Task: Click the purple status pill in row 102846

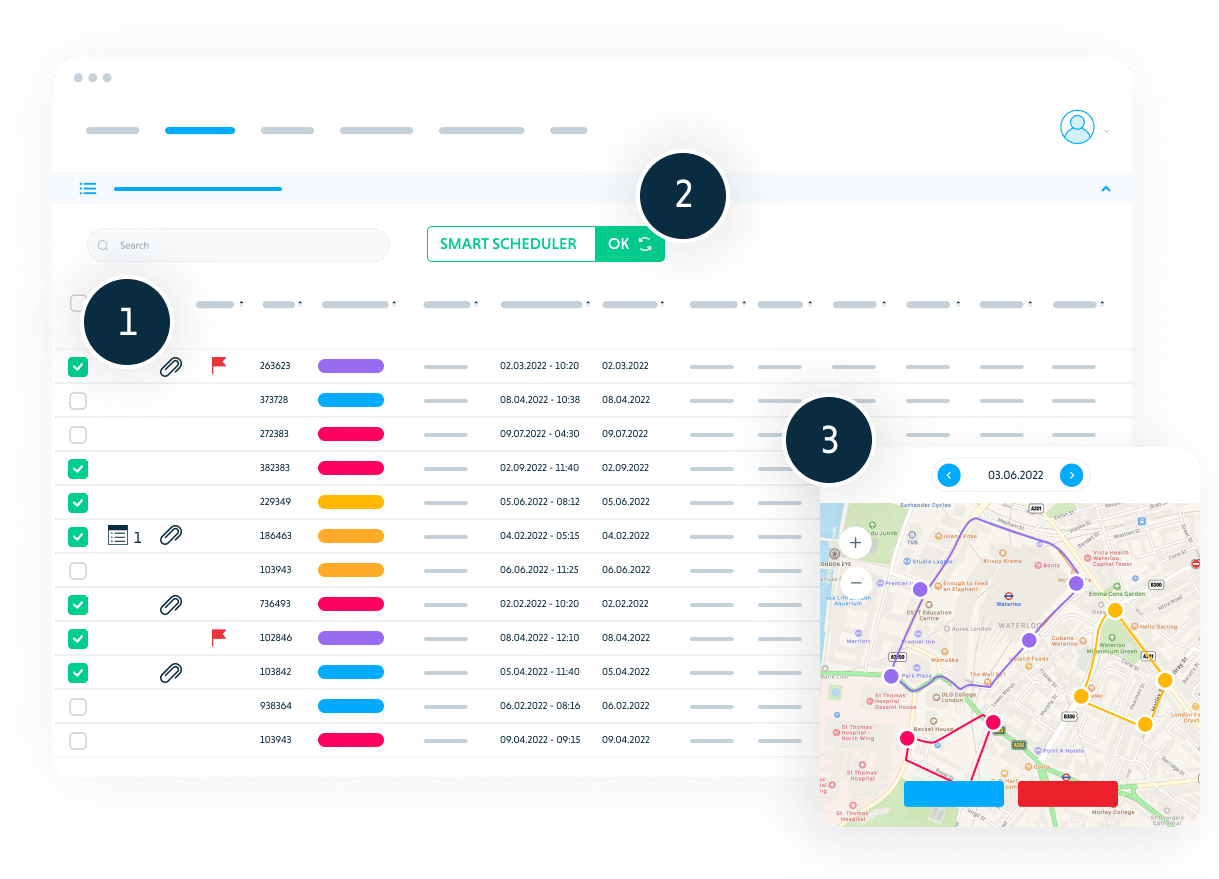Action: (x=351, y=638)
